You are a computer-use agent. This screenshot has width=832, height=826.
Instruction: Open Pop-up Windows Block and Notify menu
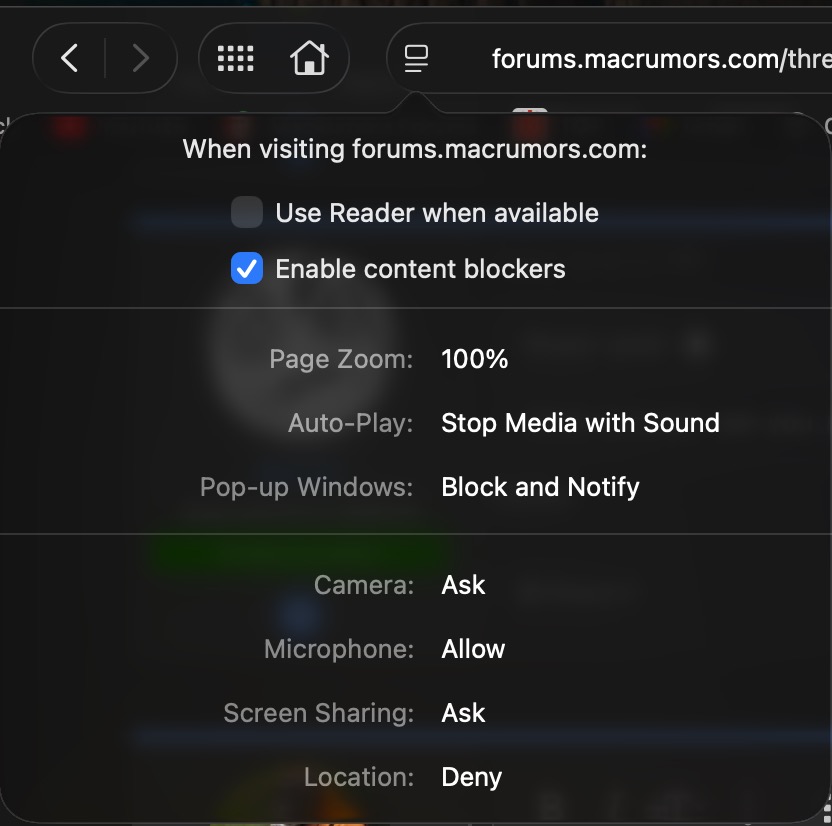click(x=540, y=487)
